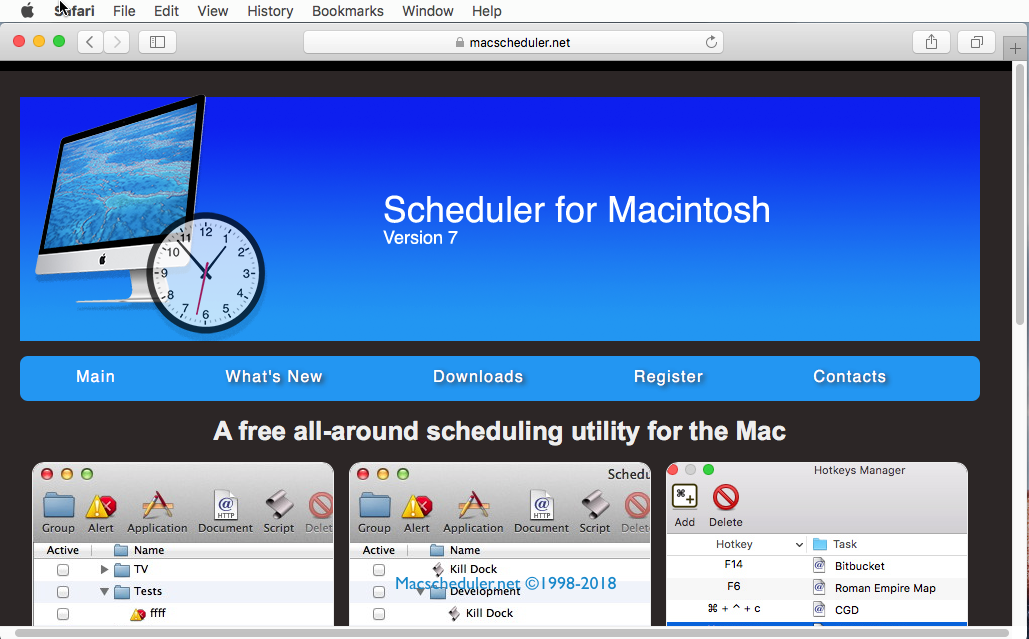
Task: Click Script icon in second screenshot
Action: 595,513
